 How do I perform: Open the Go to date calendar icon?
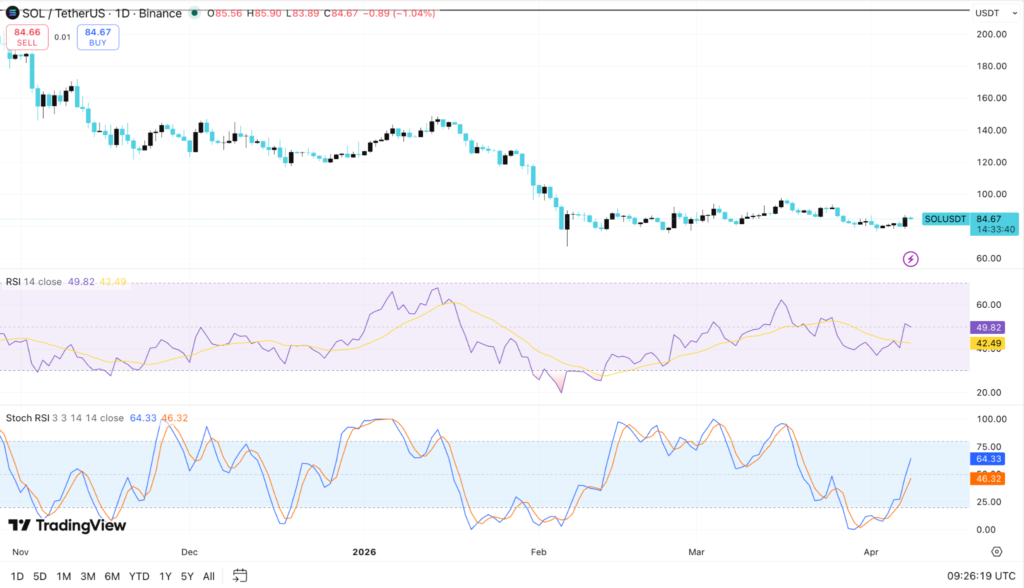(238, 577)
